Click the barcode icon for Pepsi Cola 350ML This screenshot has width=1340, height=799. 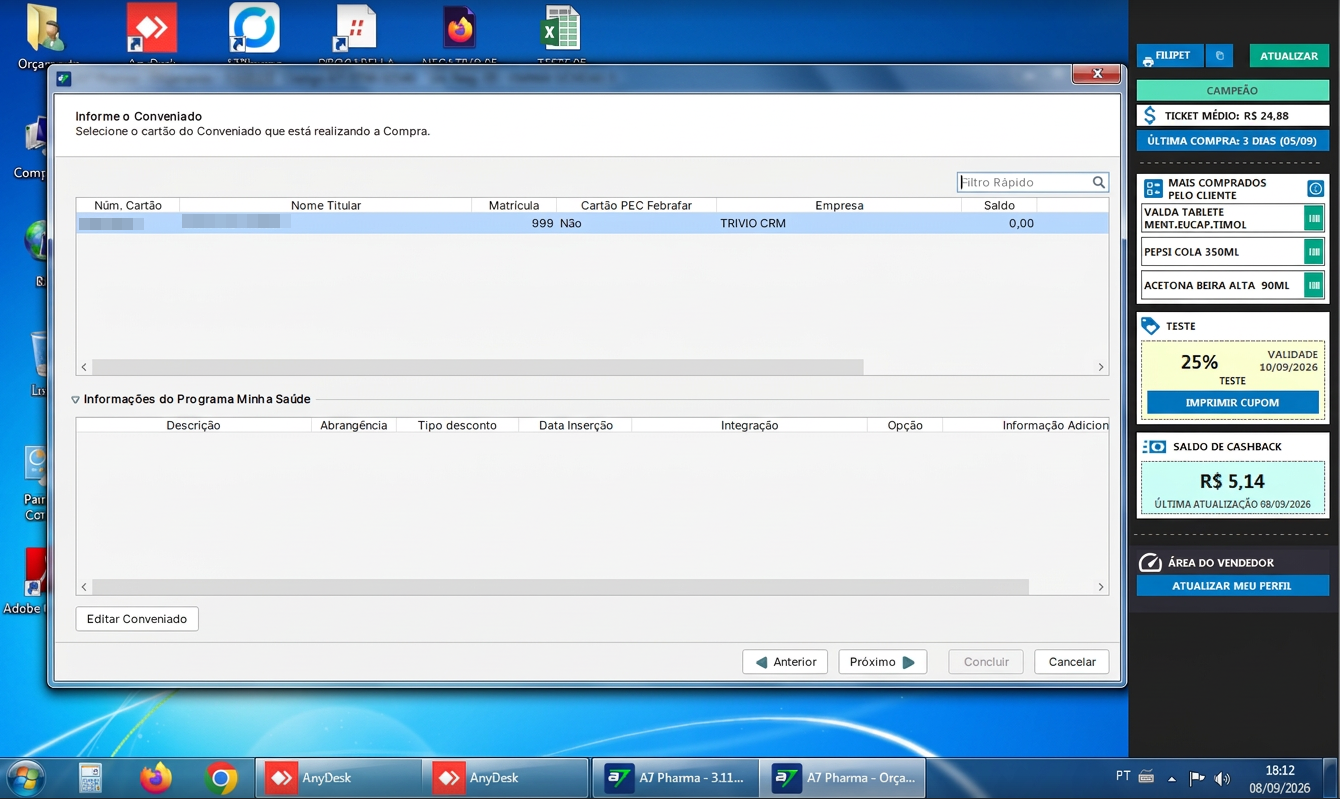1313,252
